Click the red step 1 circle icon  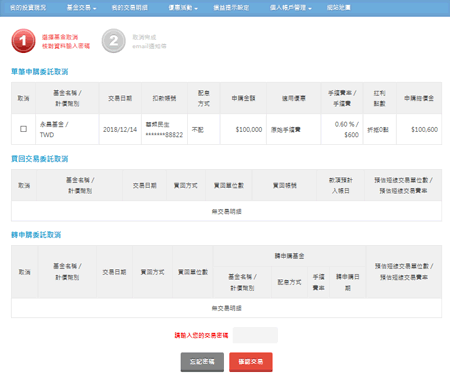23,41
